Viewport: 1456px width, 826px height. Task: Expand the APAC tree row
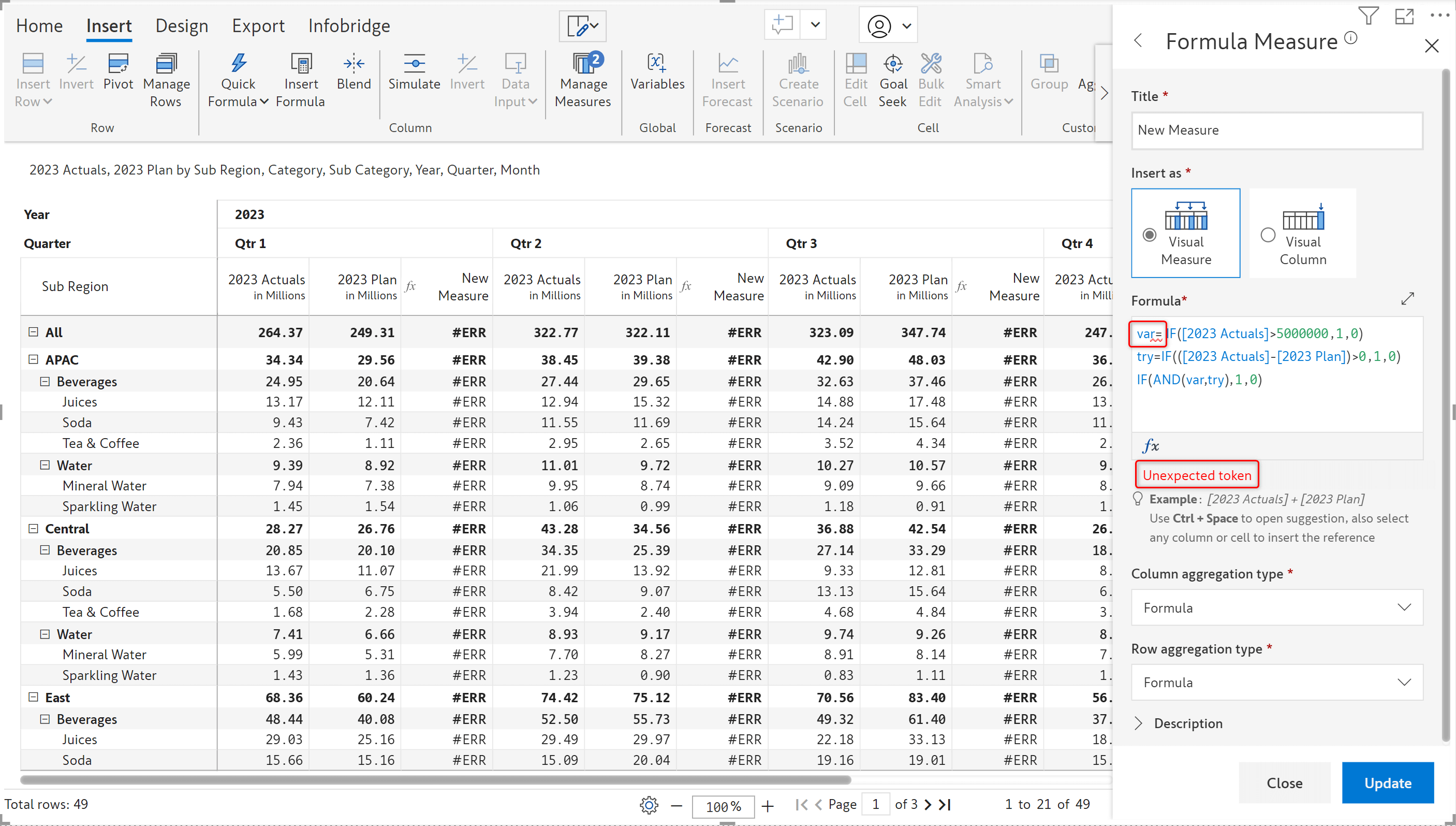(x=33, y=359)
